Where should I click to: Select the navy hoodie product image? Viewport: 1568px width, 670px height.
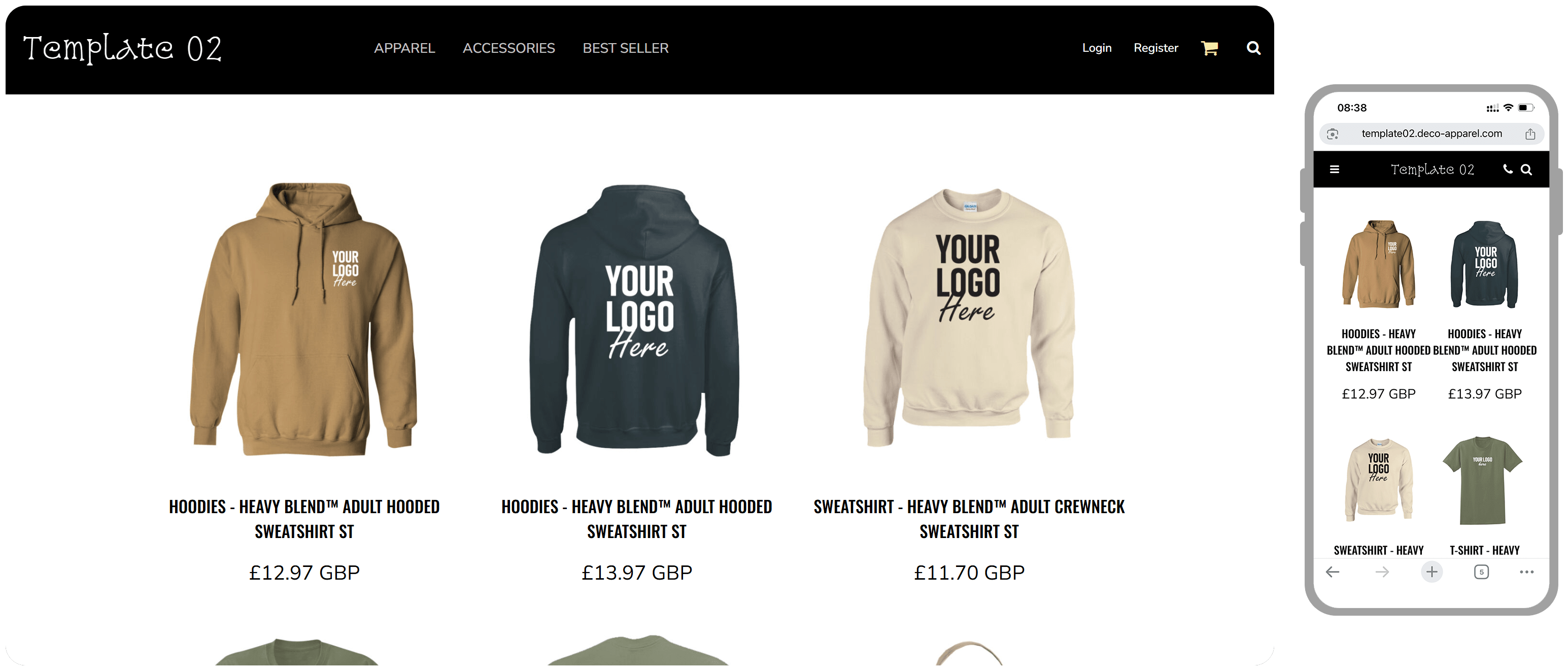pyautogui.click(x=635, y=320)
